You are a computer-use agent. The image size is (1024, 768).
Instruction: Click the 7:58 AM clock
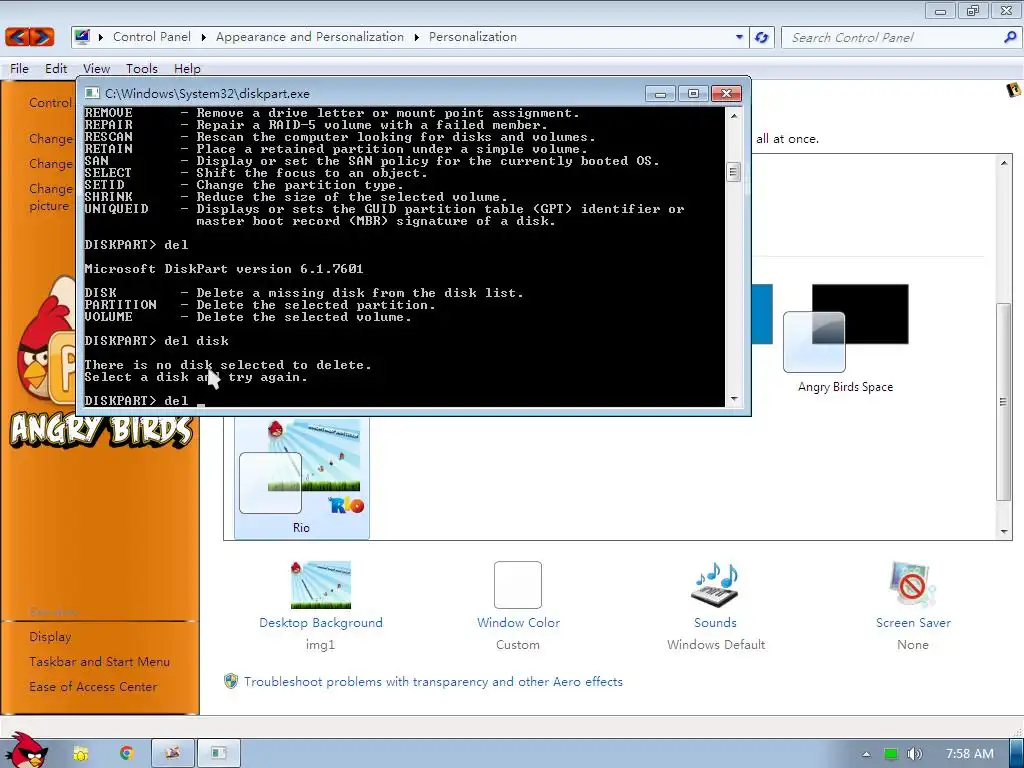[x=970, y=754]
